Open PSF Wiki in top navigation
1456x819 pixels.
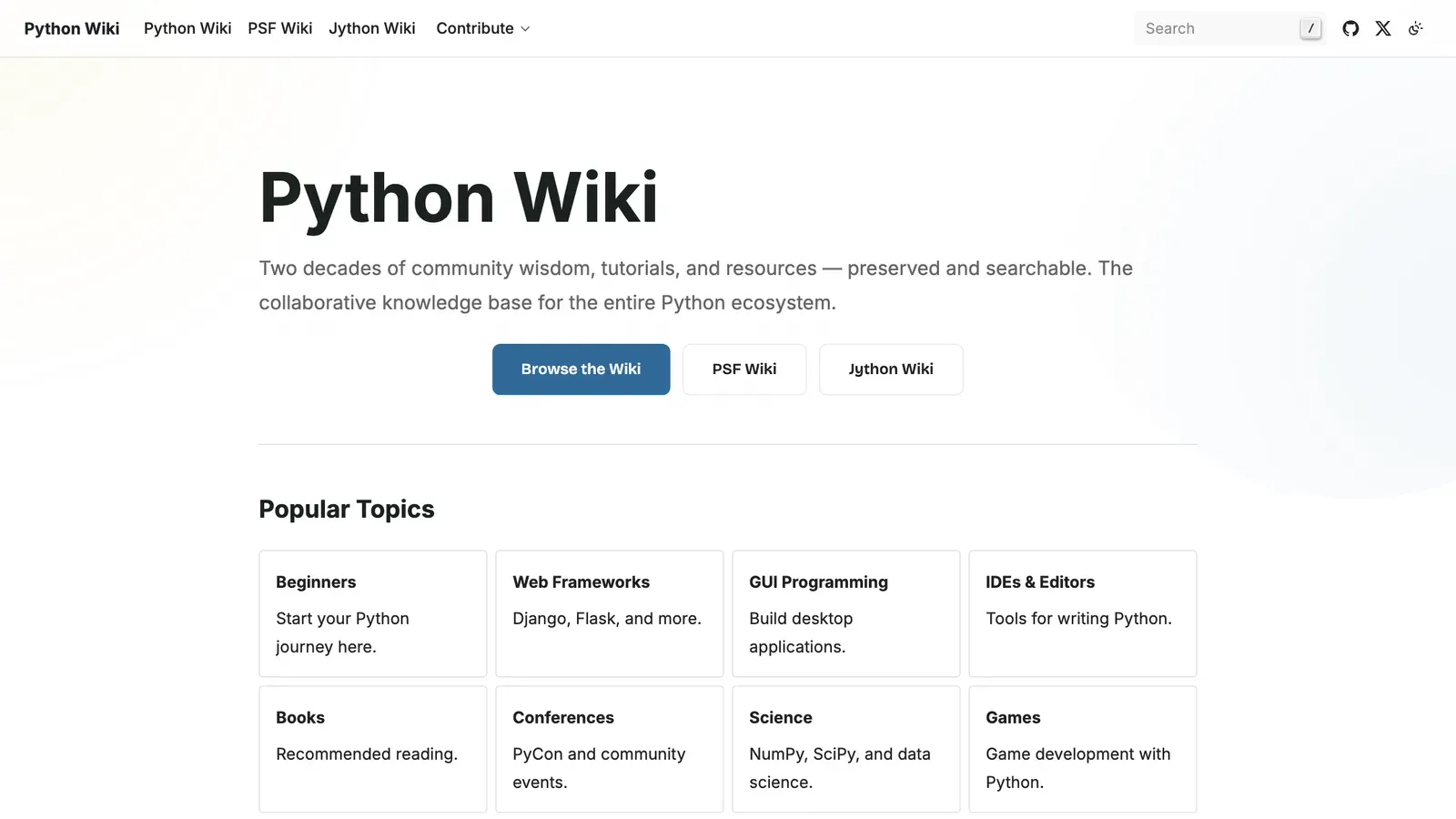pos(280,28)
